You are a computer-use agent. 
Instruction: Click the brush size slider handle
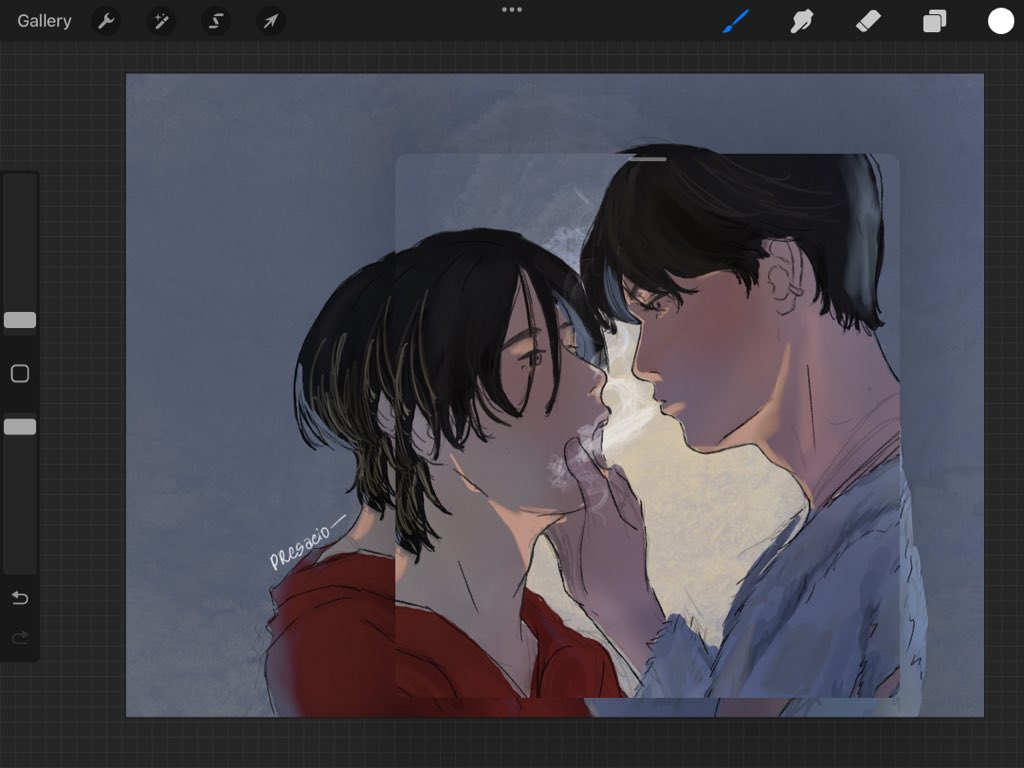(20, 320)
